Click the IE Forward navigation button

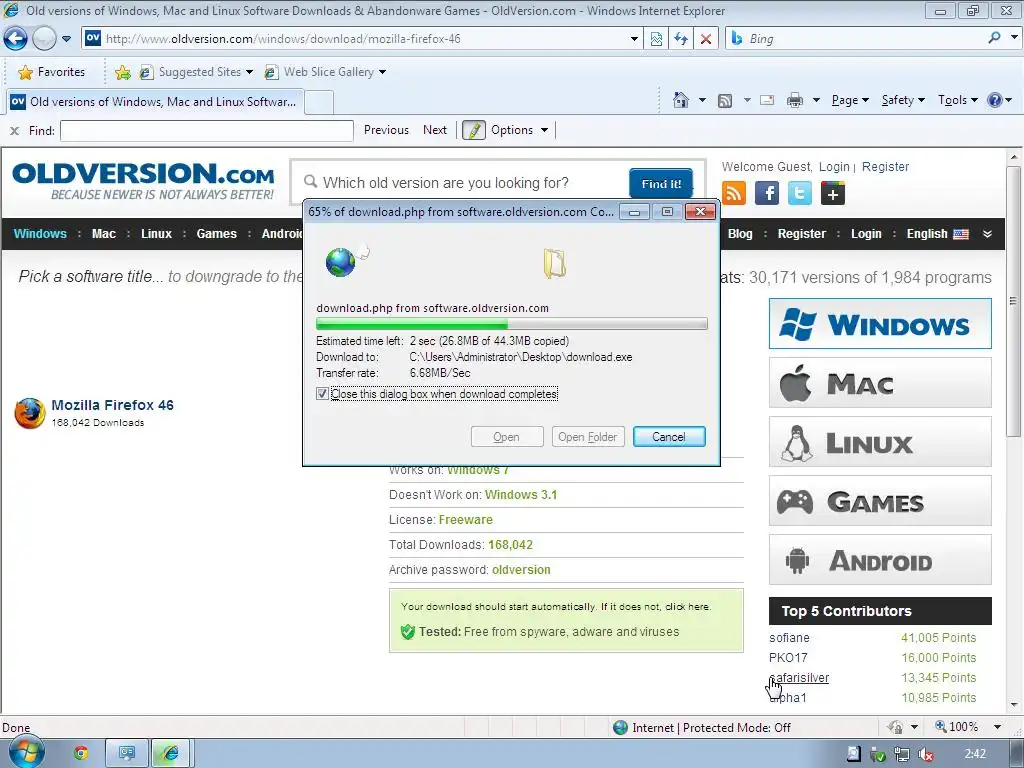44,39
